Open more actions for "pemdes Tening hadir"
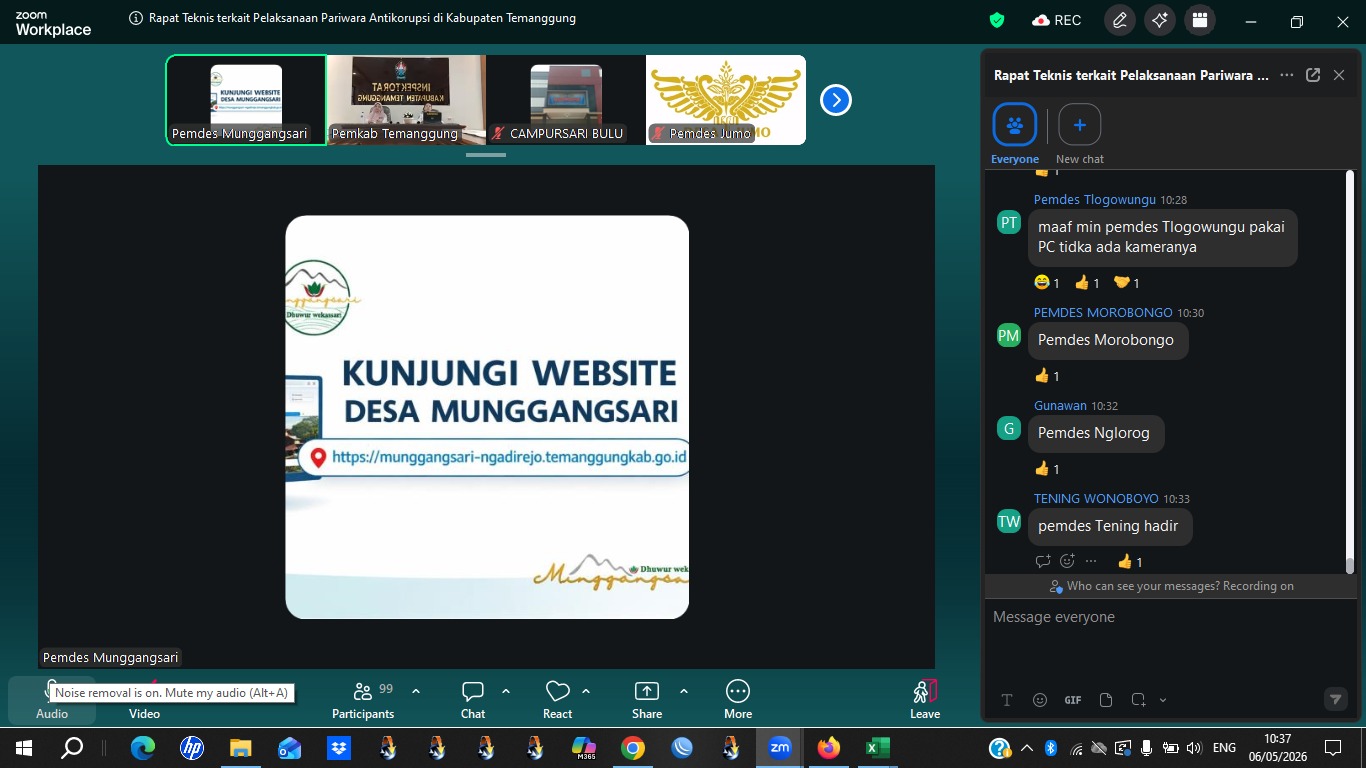The width and height of the screenshot is (1366, 768). [x=1091, y=561]
